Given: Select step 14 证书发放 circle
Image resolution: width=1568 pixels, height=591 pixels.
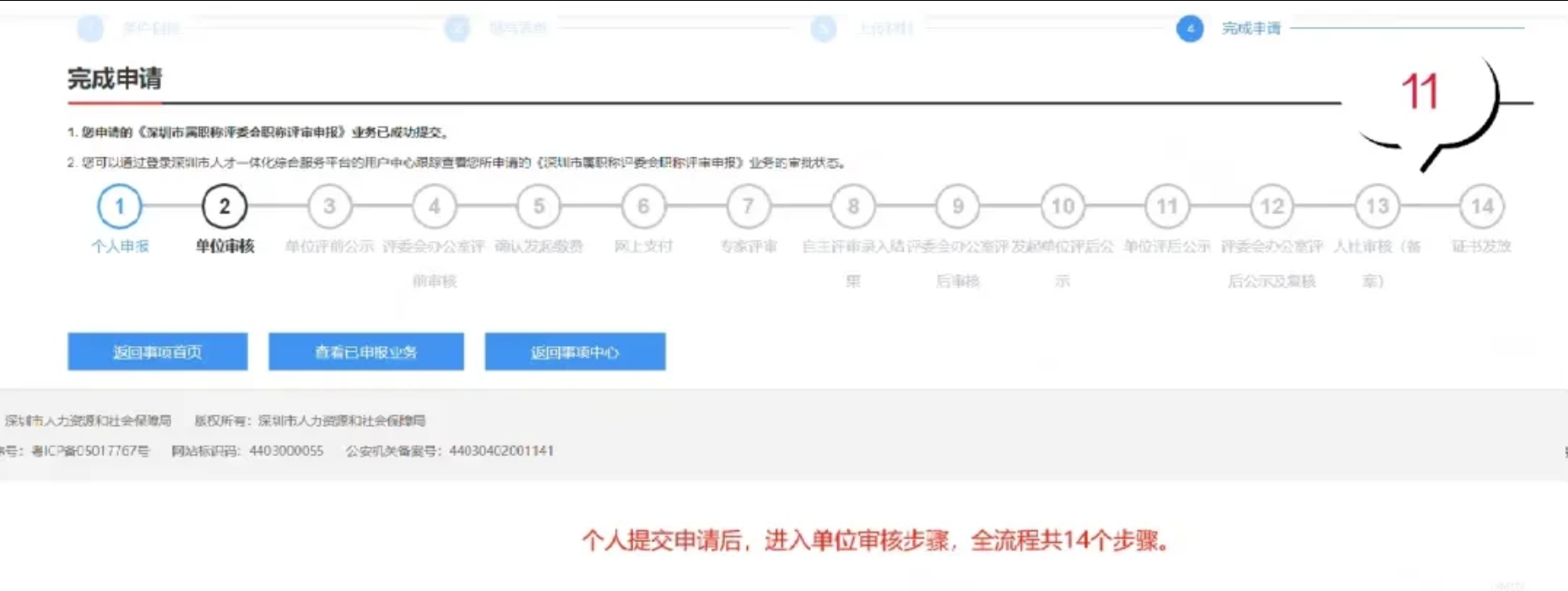Looking at the screenshot, I should [x=1482, y=206].
